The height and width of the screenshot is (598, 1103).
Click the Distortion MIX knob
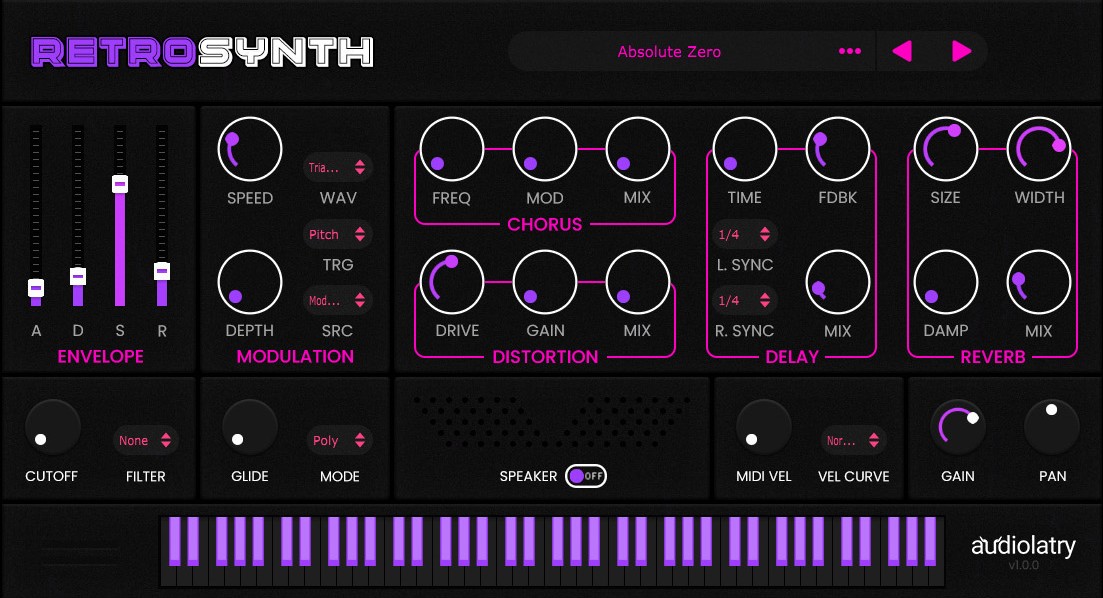(x=637, y=282)
